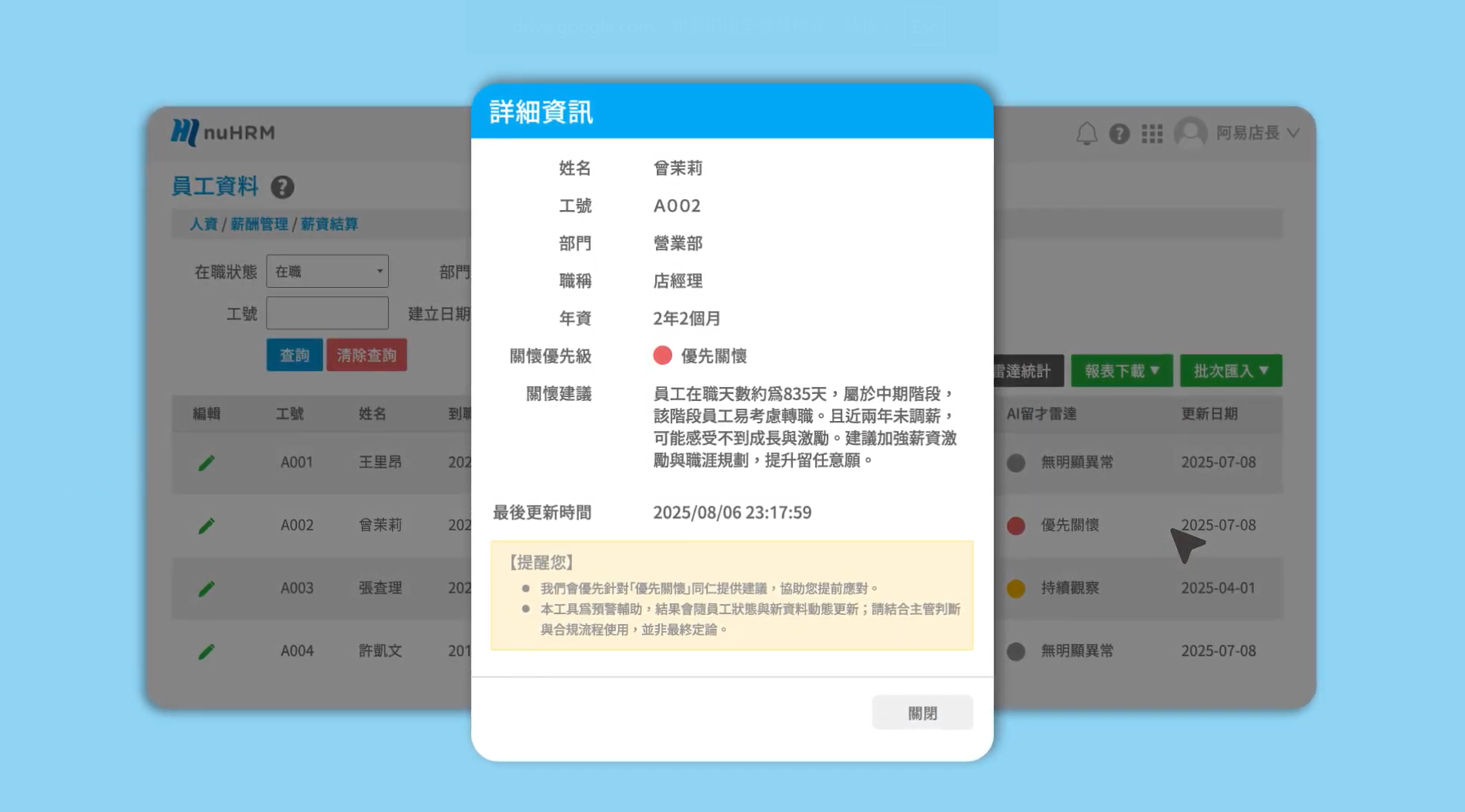Close the dialog via 關閉 button
This screenshot has width=1465, height=812.
click(x=921, y=712)
